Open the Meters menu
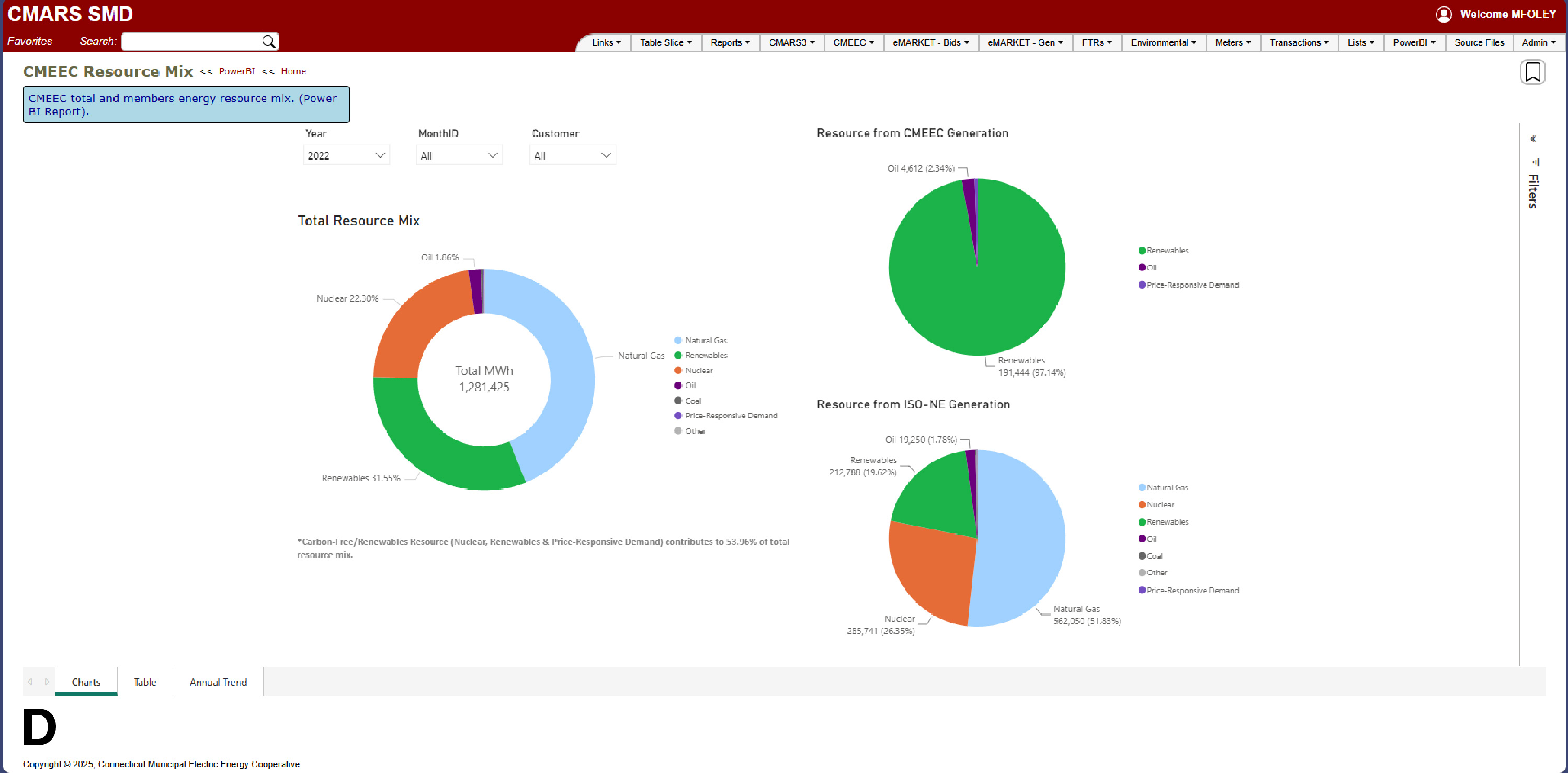The image size is (1568, 773). [x=1233, y=42]
